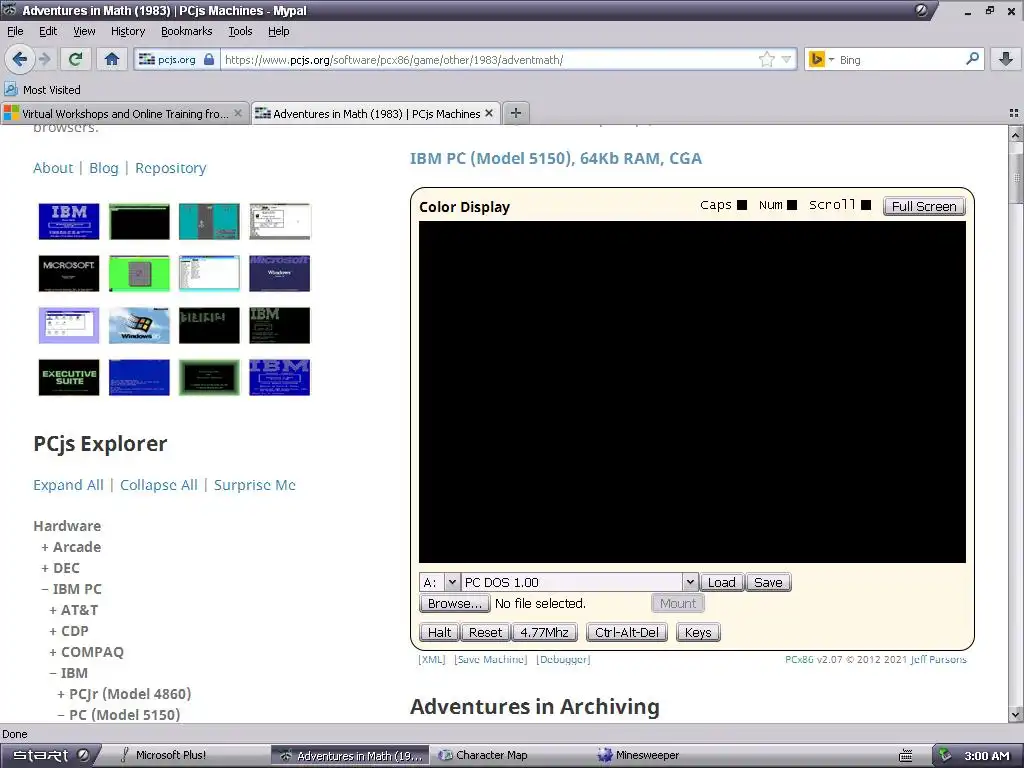This screenshot has height=768, width=1024.
Task: Reset the emulated machine
Action: pyautogui.click(x=485, y=632)
